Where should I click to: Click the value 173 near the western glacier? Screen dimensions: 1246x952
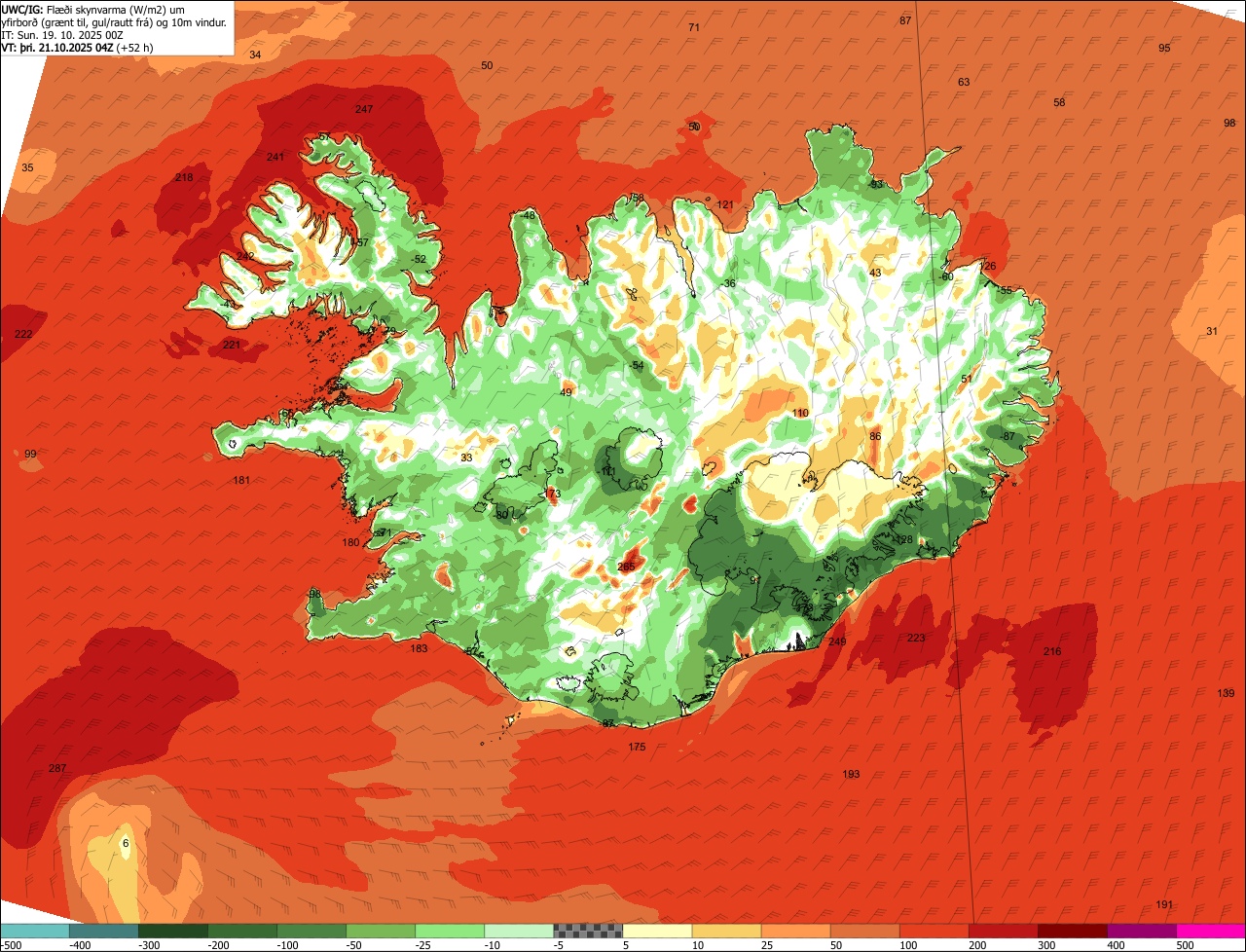click(x=553, y=494)
